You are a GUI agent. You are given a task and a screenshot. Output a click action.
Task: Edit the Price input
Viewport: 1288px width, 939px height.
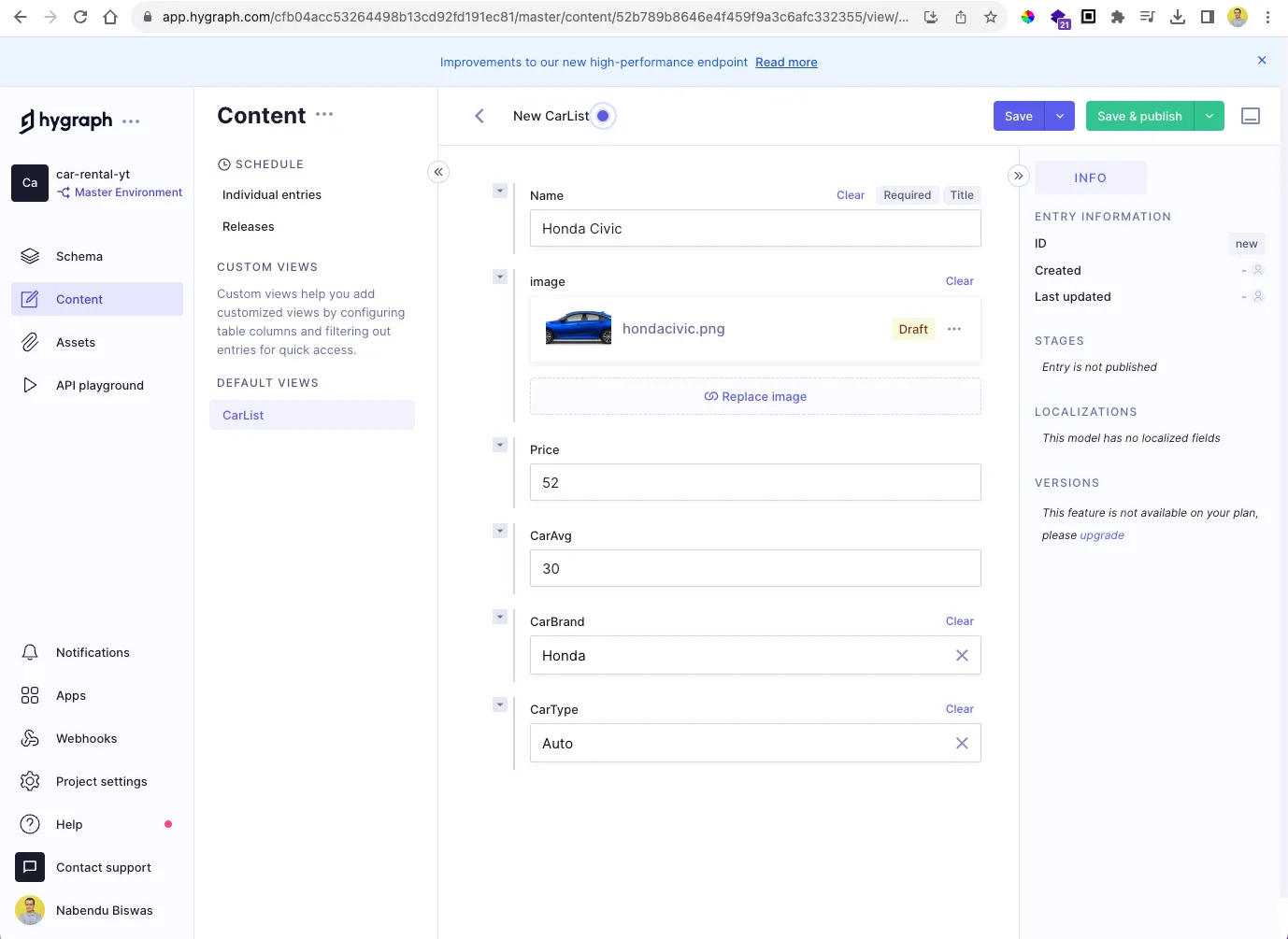pos(755,482)
